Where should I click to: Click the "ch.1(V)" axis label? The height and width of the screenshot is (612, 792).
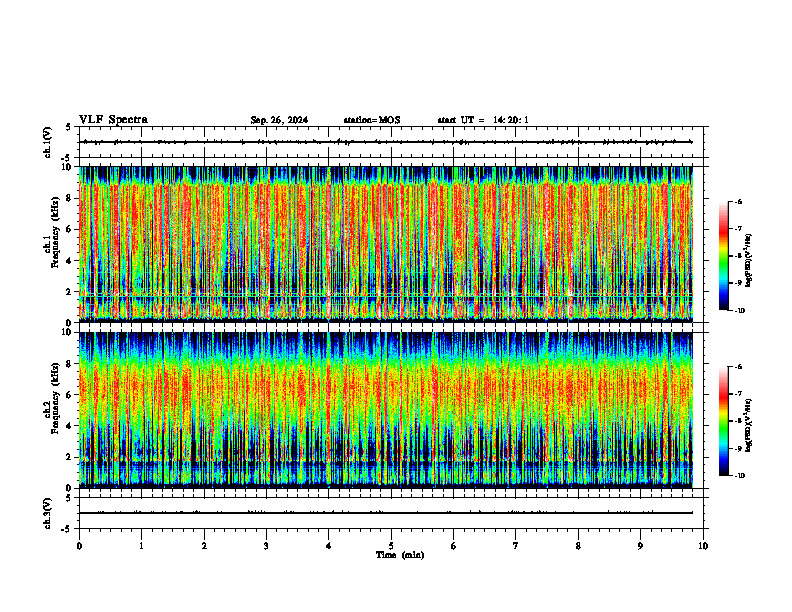(47, 142)
